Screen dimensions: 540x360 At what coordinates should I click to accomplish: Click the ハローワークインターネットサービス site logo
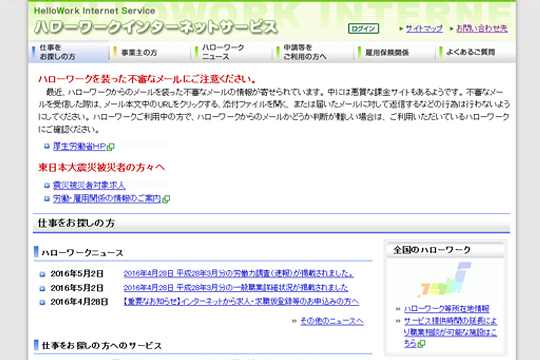(156, 28)
